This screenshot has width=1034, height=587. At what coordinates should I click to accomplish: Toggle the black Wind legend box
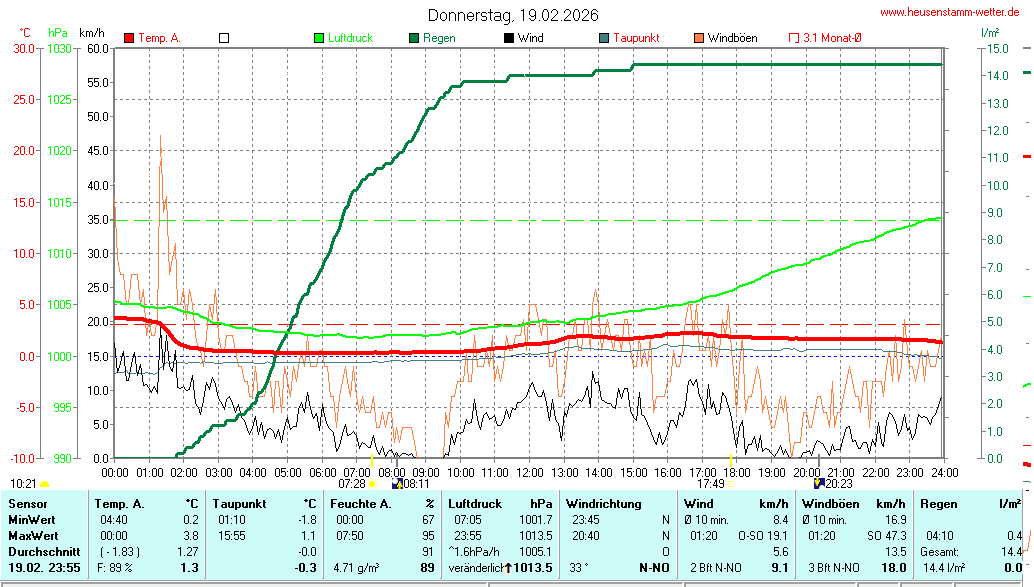point(509,38)
